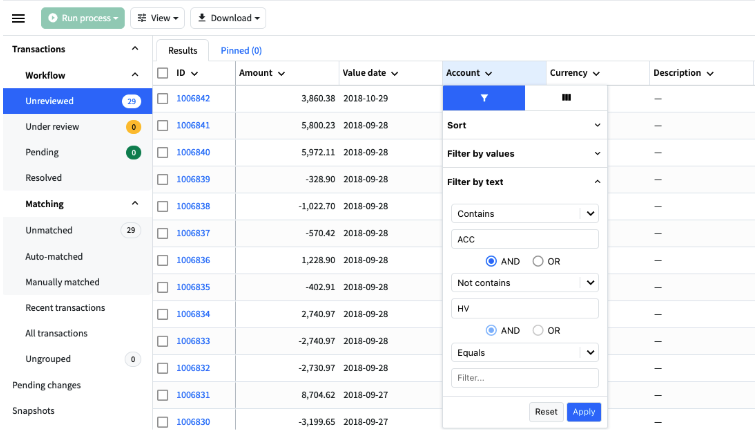Open Pending changes
Image resolution: width=755 pixels, height=440 pixels.
[46, 385]
